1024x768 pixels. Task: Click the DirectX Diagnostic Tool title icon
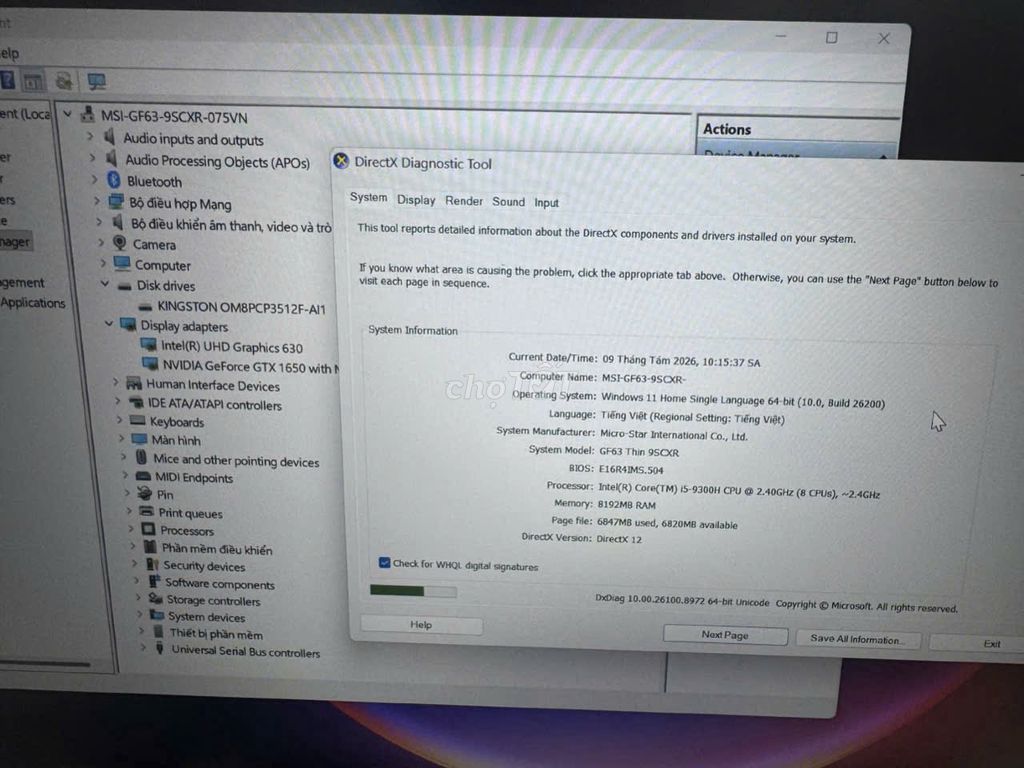(x=341, y=161)
